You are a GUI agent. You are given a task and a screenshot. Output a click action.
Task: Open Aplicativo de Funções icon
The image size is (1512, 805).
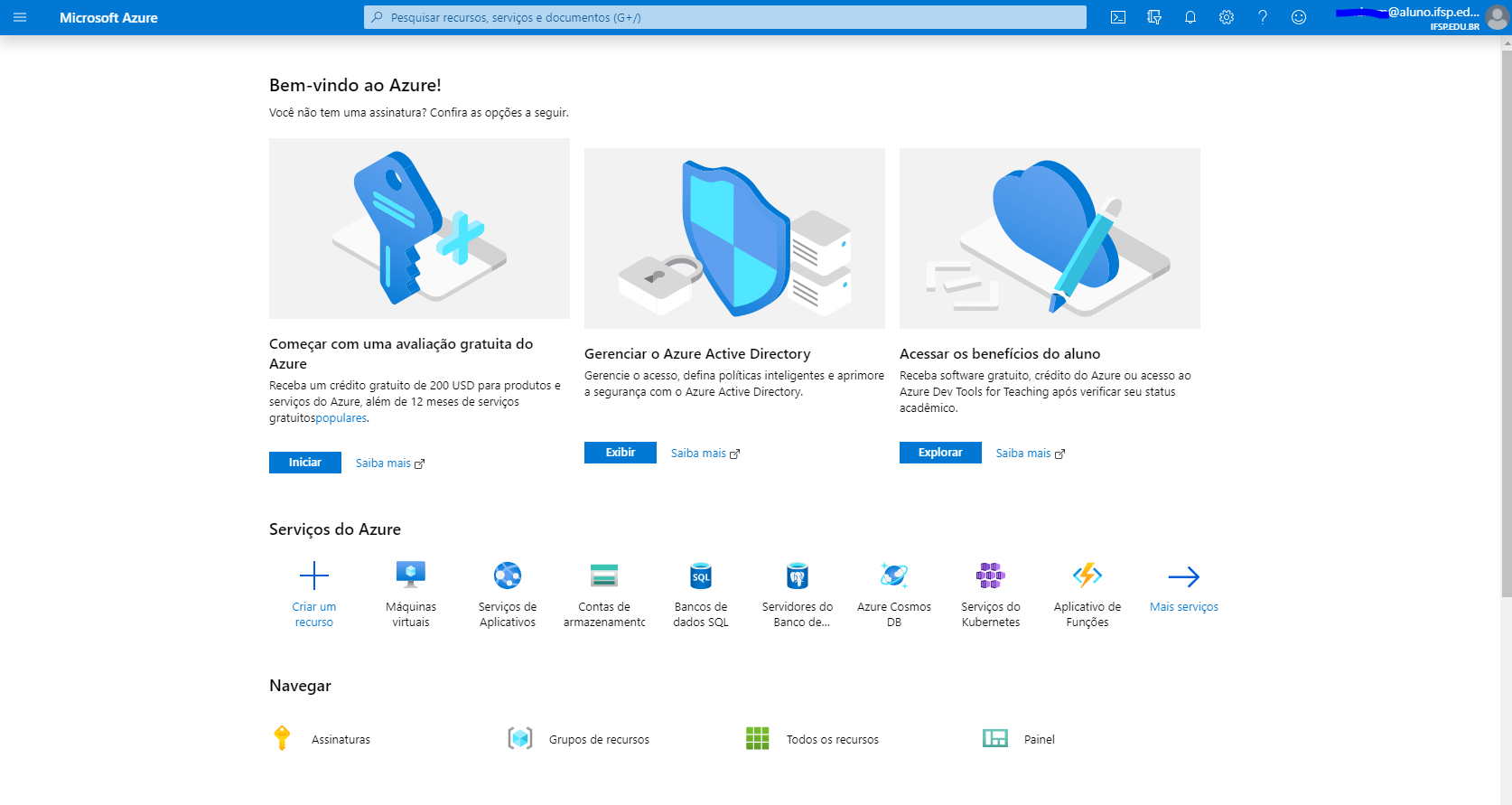(x=1087, y=575)
